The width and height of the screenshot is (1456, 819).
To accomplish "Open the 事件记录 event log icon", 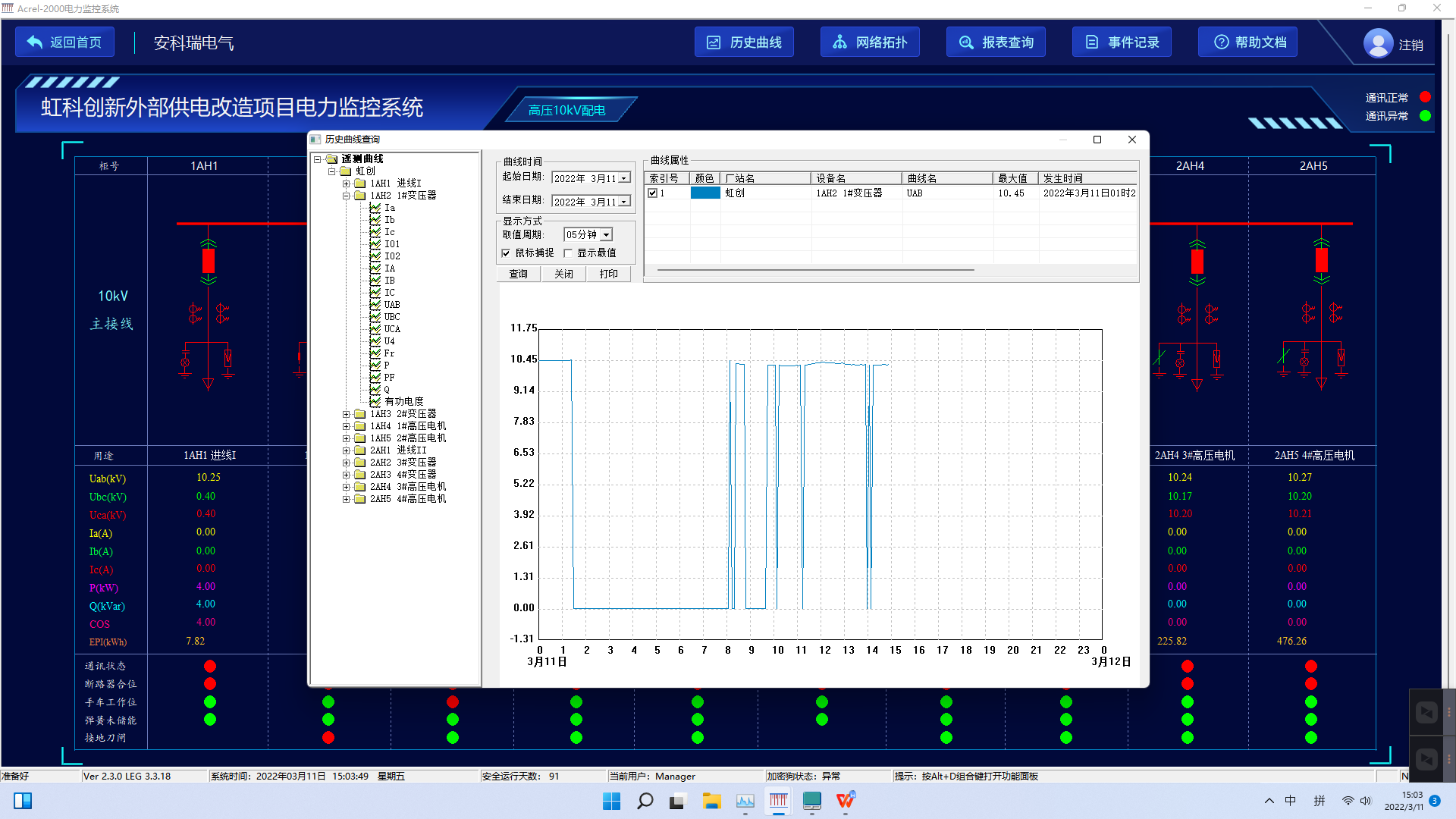I will (1092, 42).
